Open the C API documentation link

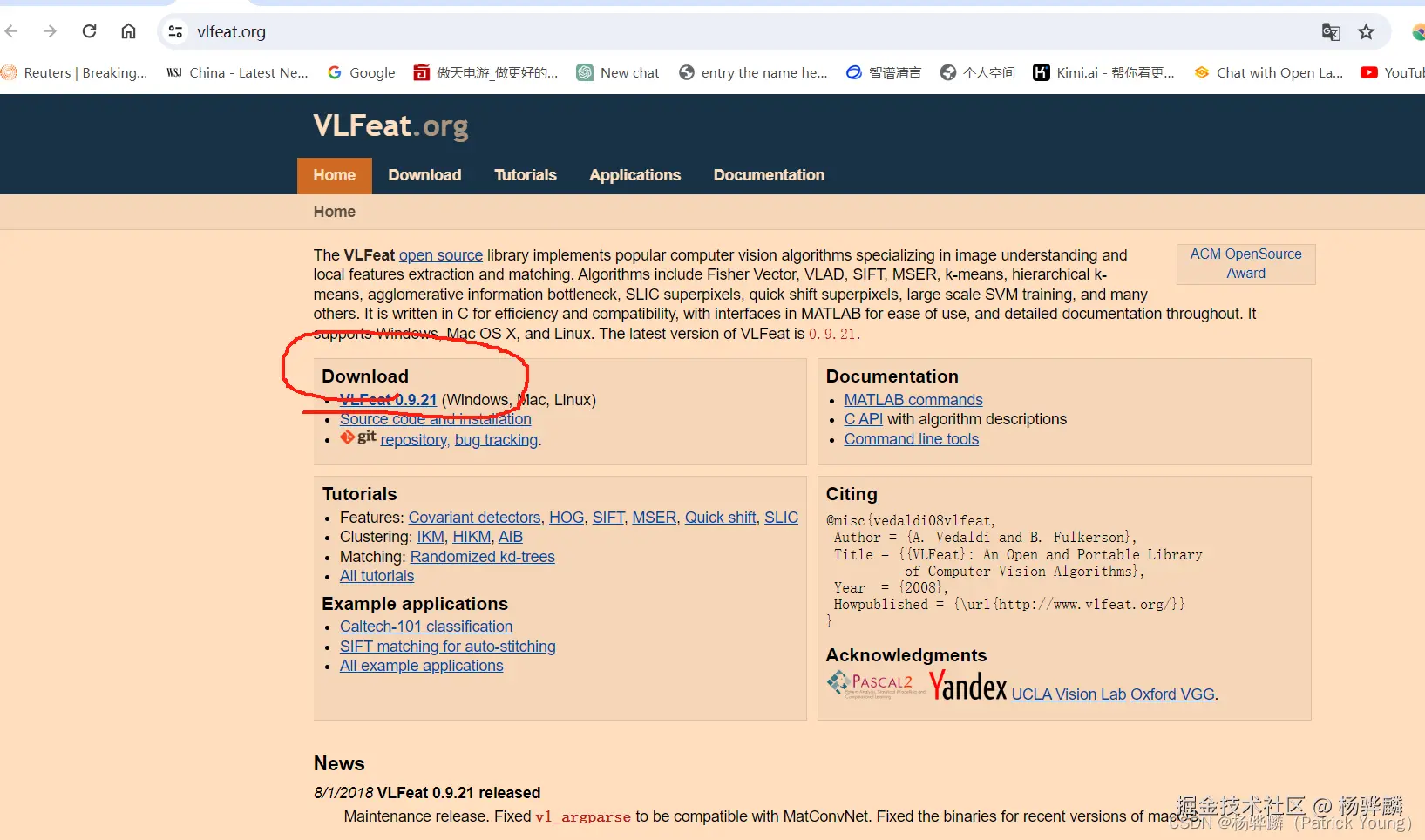(x=864, y=419)
